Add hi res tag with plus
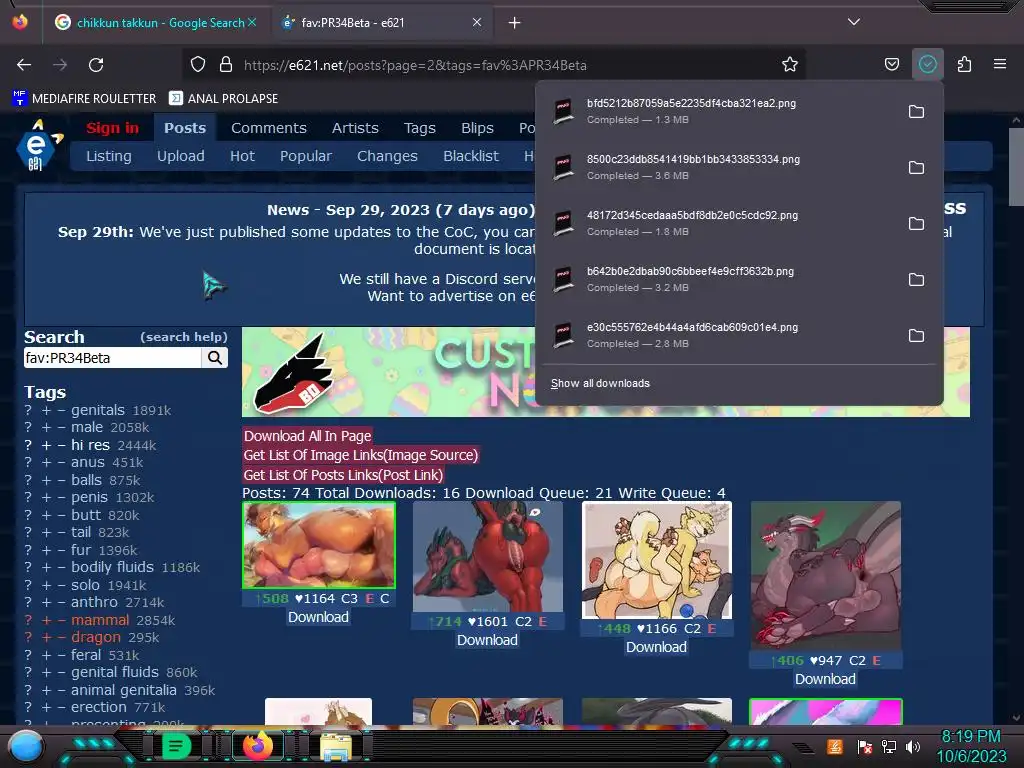 point(46,445)
